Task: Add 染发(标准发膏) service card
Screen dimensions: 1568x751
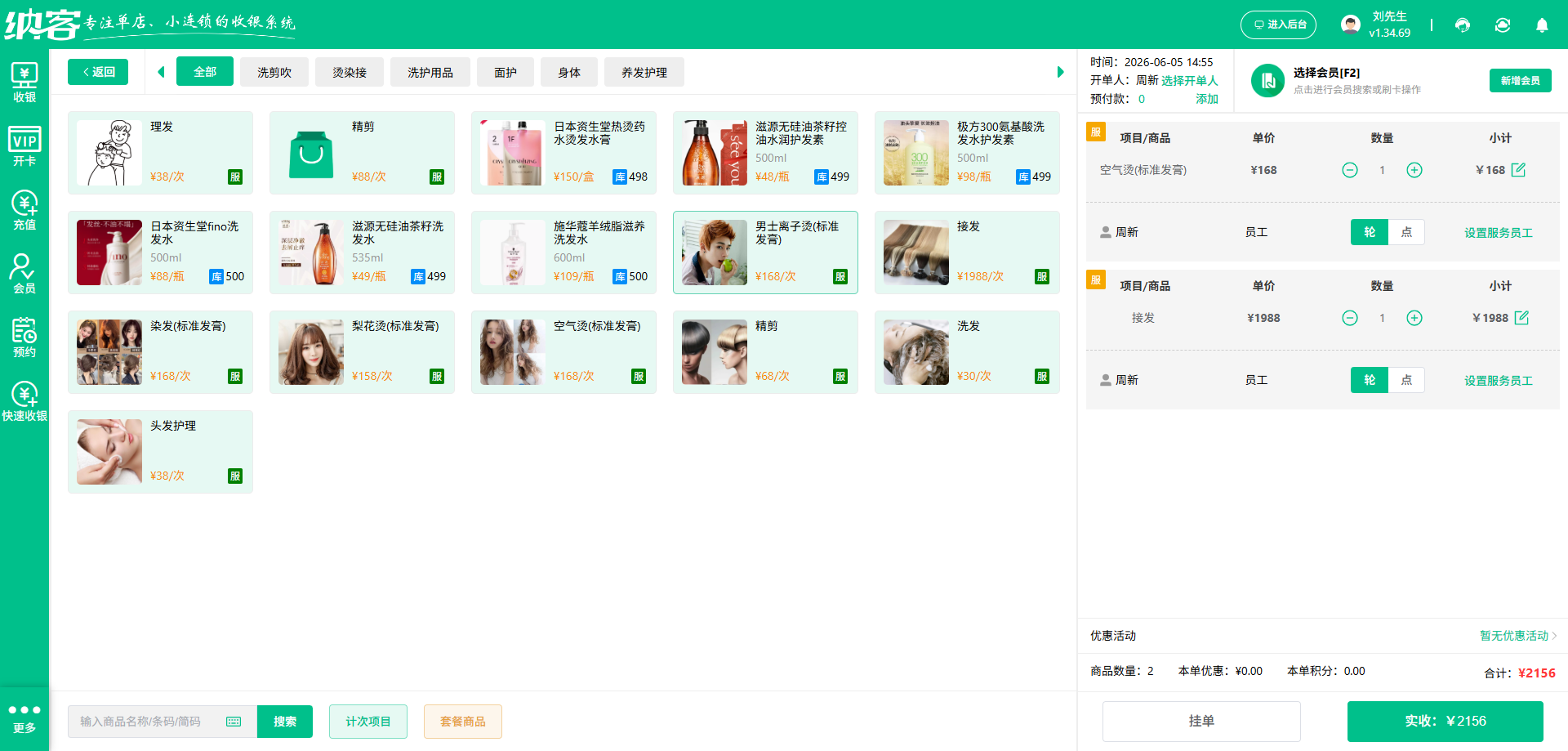Action: 160,352
